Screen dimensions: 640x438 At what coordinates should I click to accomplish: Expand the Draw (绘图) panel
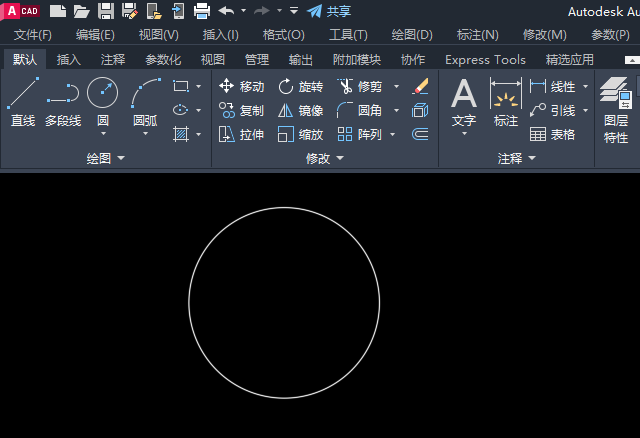105,158
